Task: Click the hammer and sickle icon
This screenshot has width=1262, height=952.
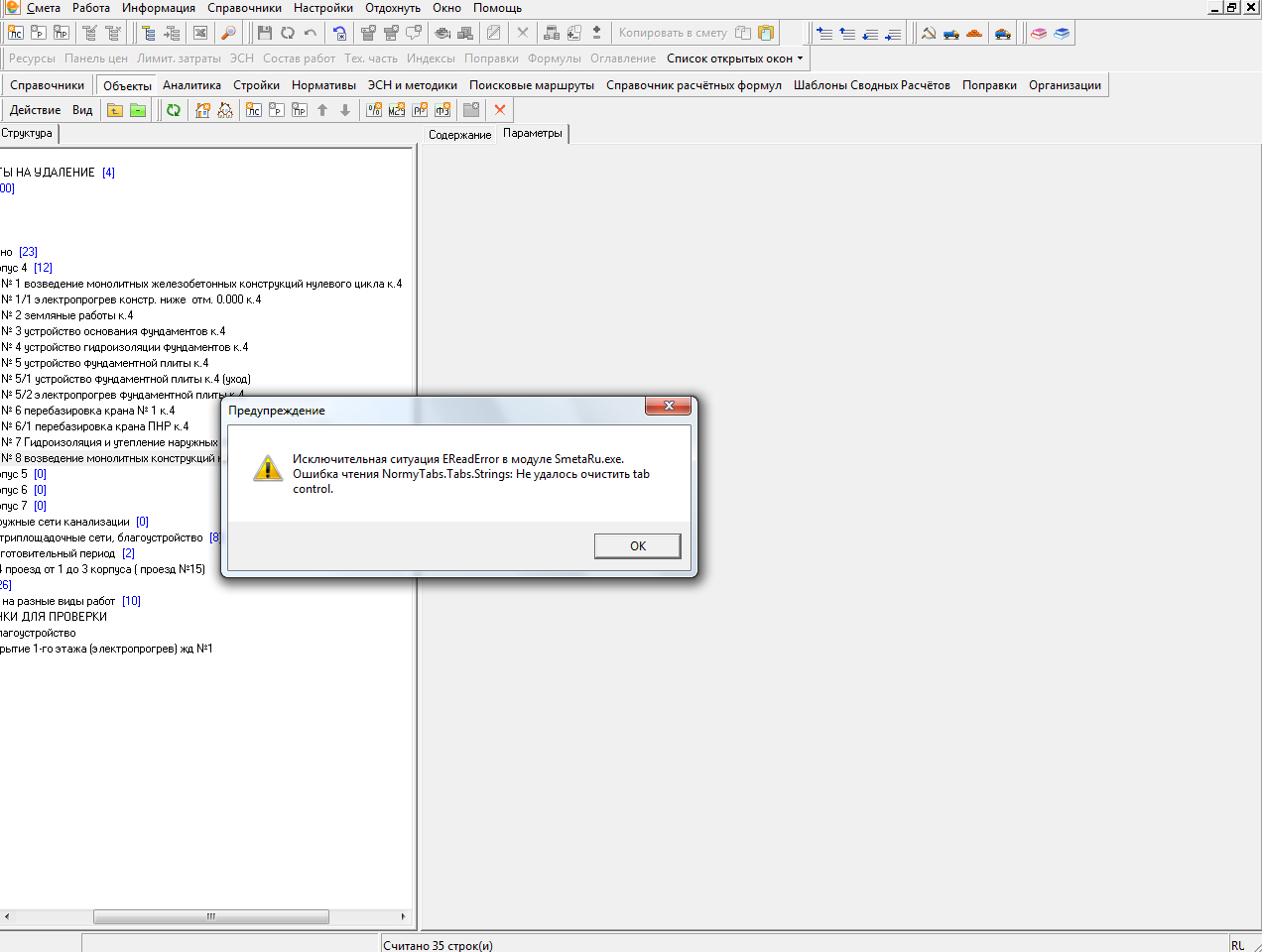Action: pyautogui.click(x=929, y=33)
